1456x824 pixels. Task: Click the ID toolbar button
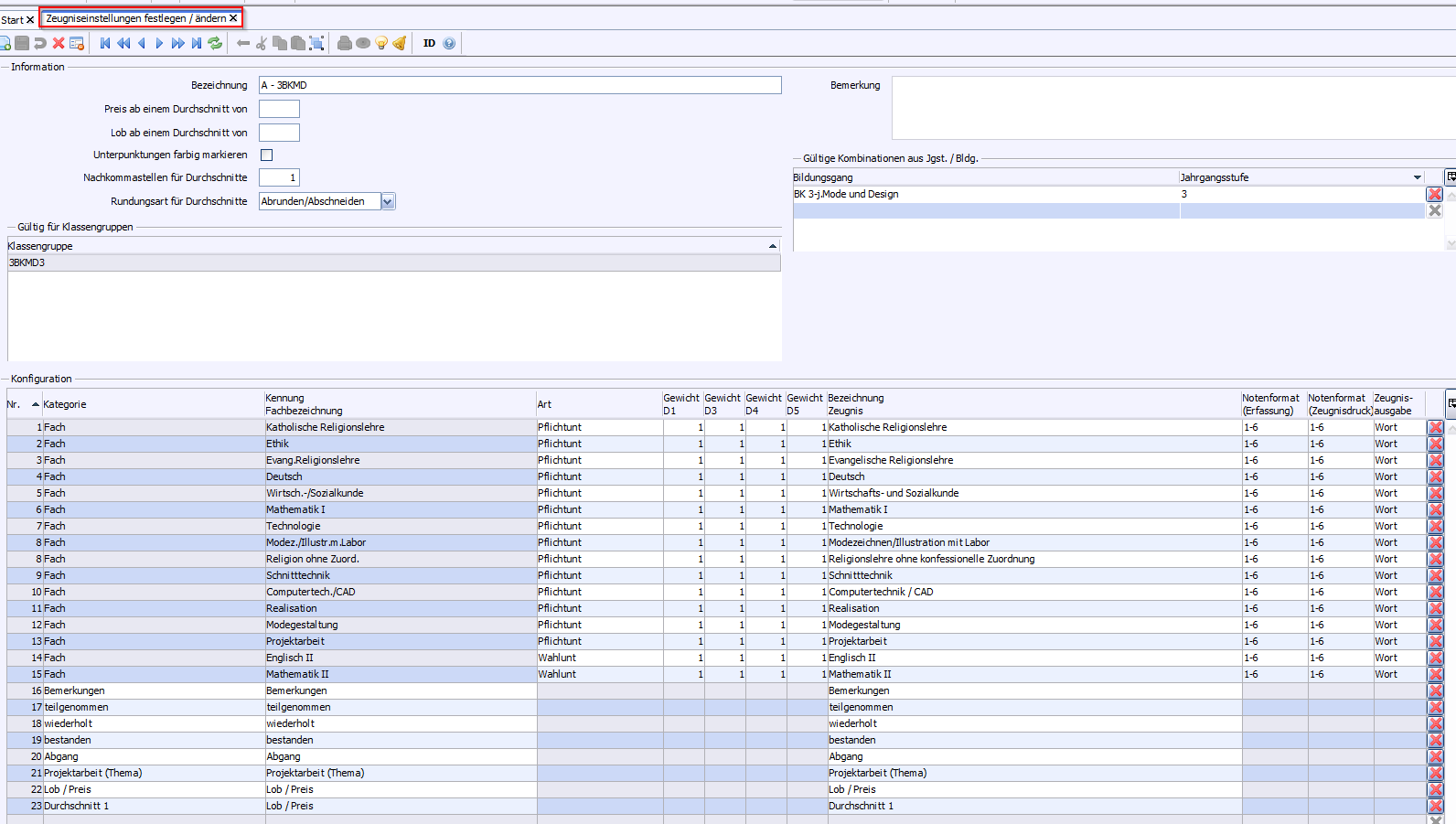[429, 43]
